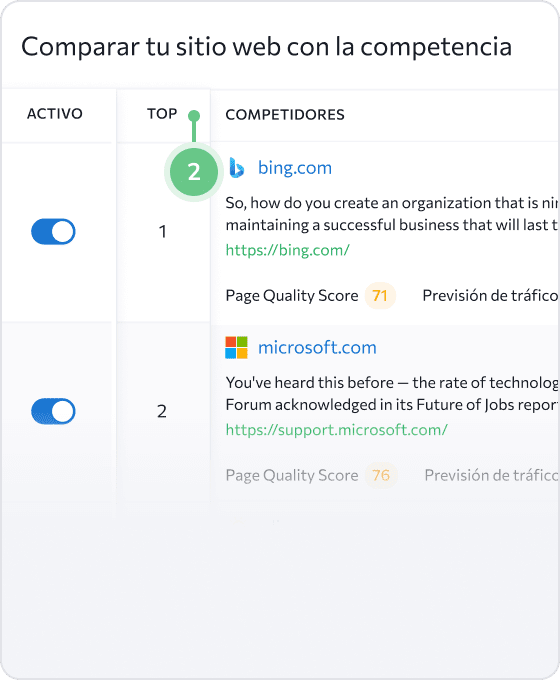This screenshot has height=680, width=560.
Task: Click the 76 Page Quality Score badge
Action: [381, 475]
